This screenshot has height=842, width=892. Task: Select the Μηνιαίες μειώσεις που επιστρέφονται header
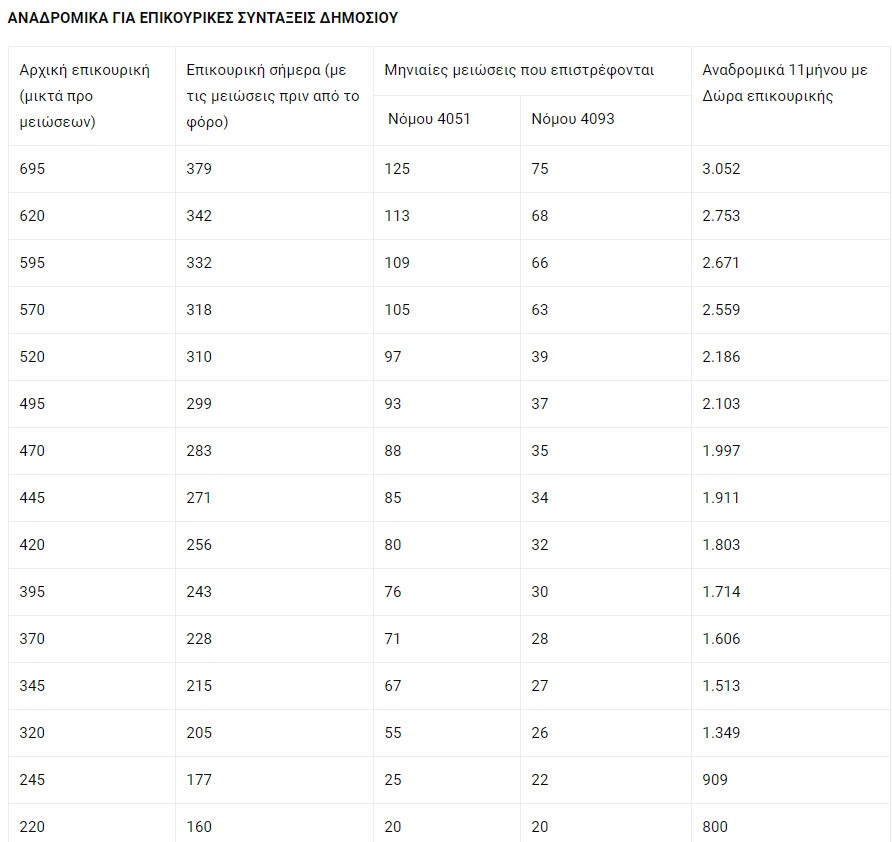pos(519,70)
